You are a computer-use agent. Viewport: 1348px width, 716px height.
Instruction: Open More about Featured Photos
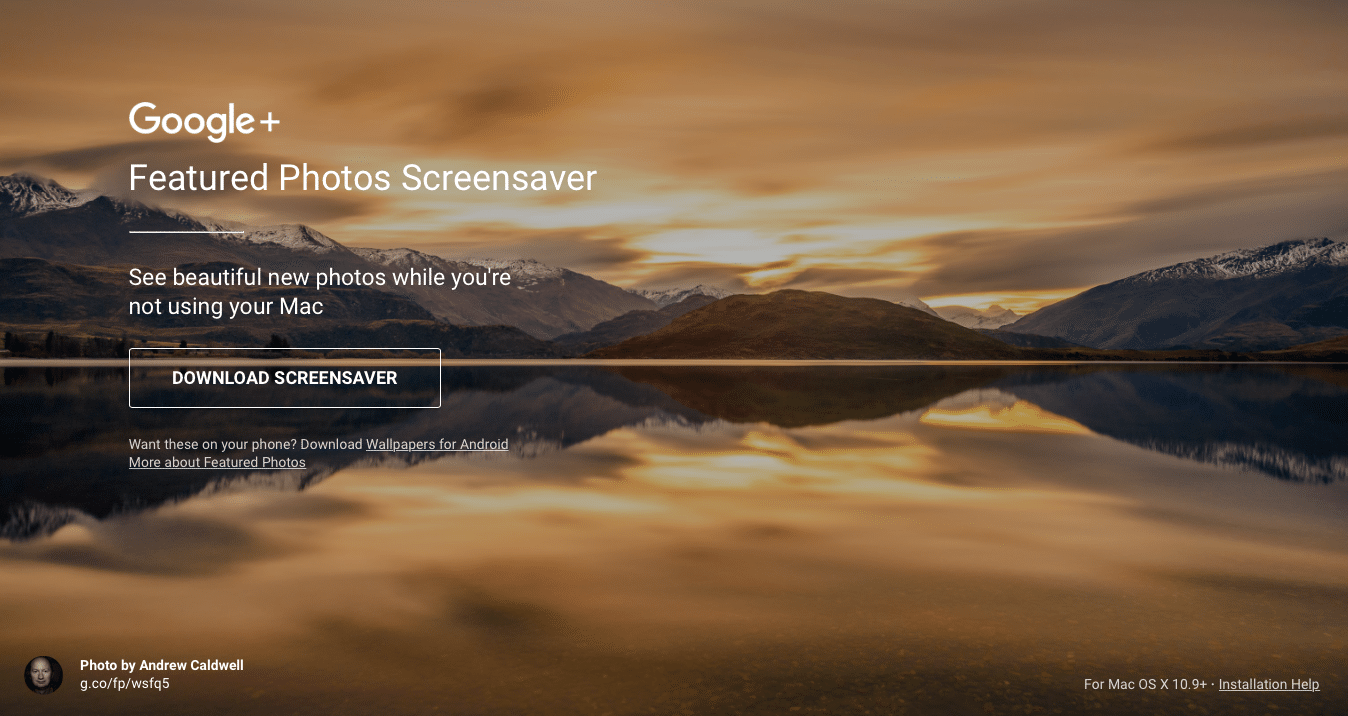(217, 462)
